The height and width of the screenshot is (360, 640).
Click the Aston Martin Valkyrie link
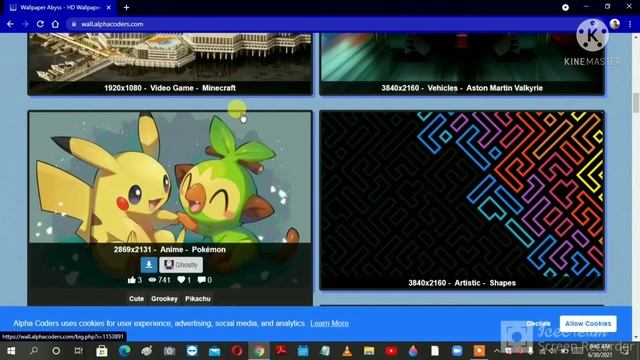[x=504, y=88]
